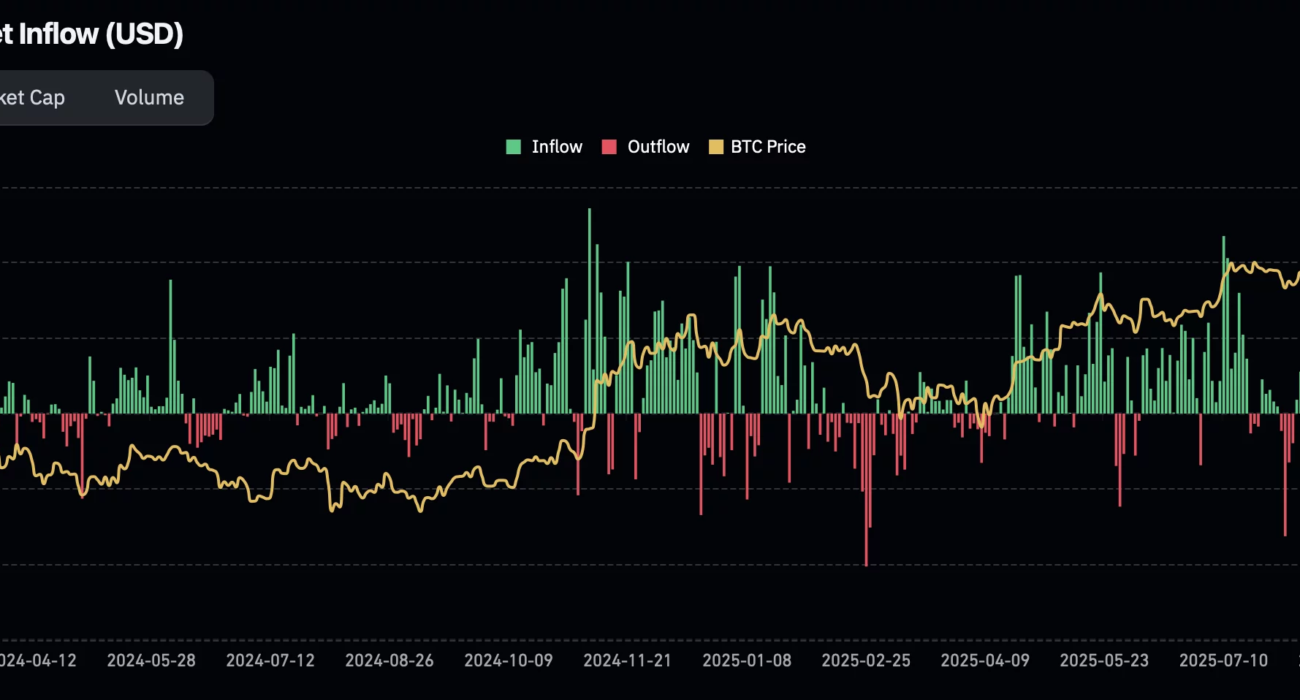Select the 2024-11-21 date label
The image size is (1300, 700).
pyautogui.click(x=628, y=661)
